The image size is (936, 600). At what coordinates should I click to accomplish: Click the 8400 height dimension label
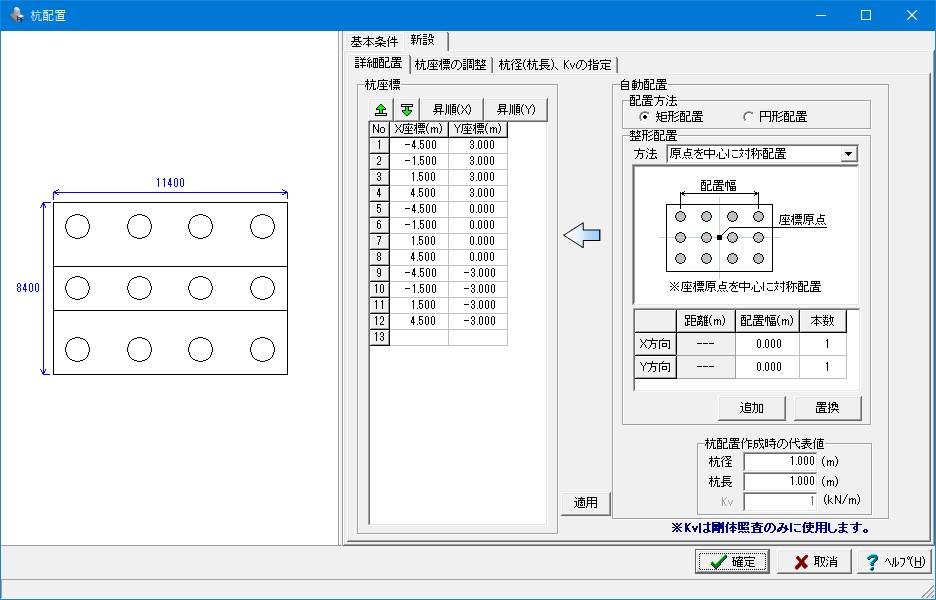(x=28, y=288)
